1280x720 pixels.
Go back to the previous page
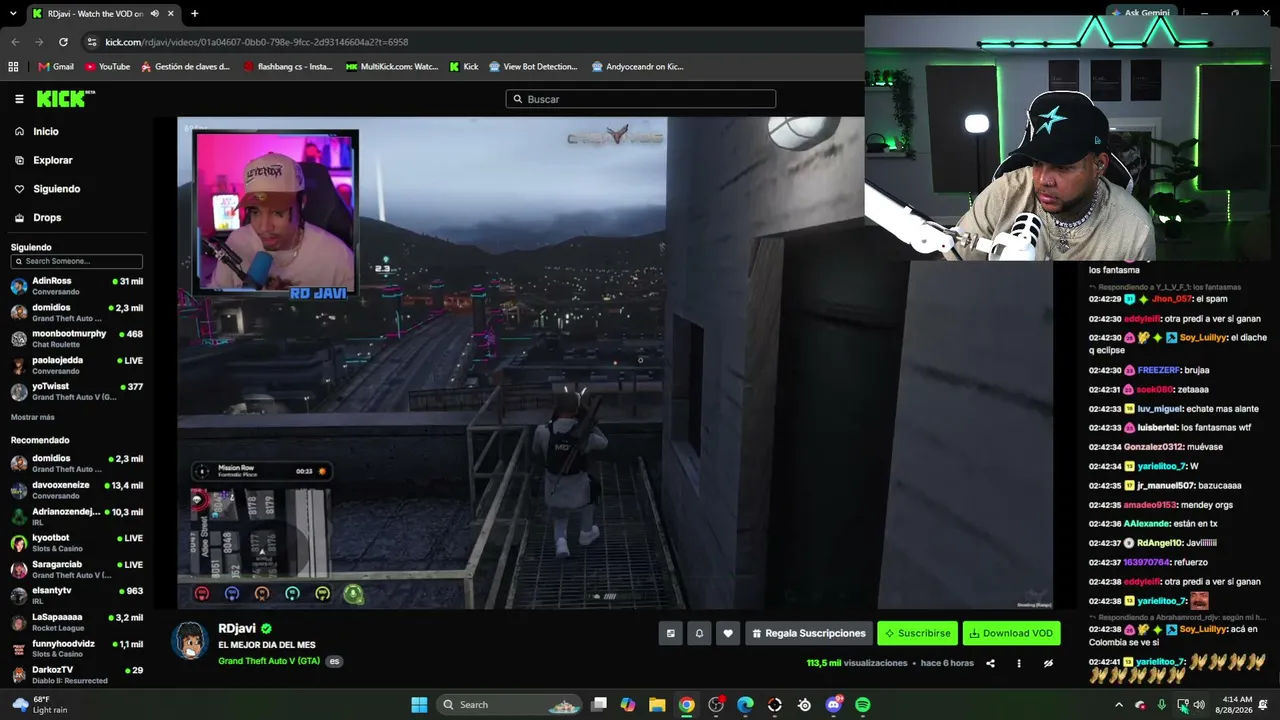[x=15, y=42]
